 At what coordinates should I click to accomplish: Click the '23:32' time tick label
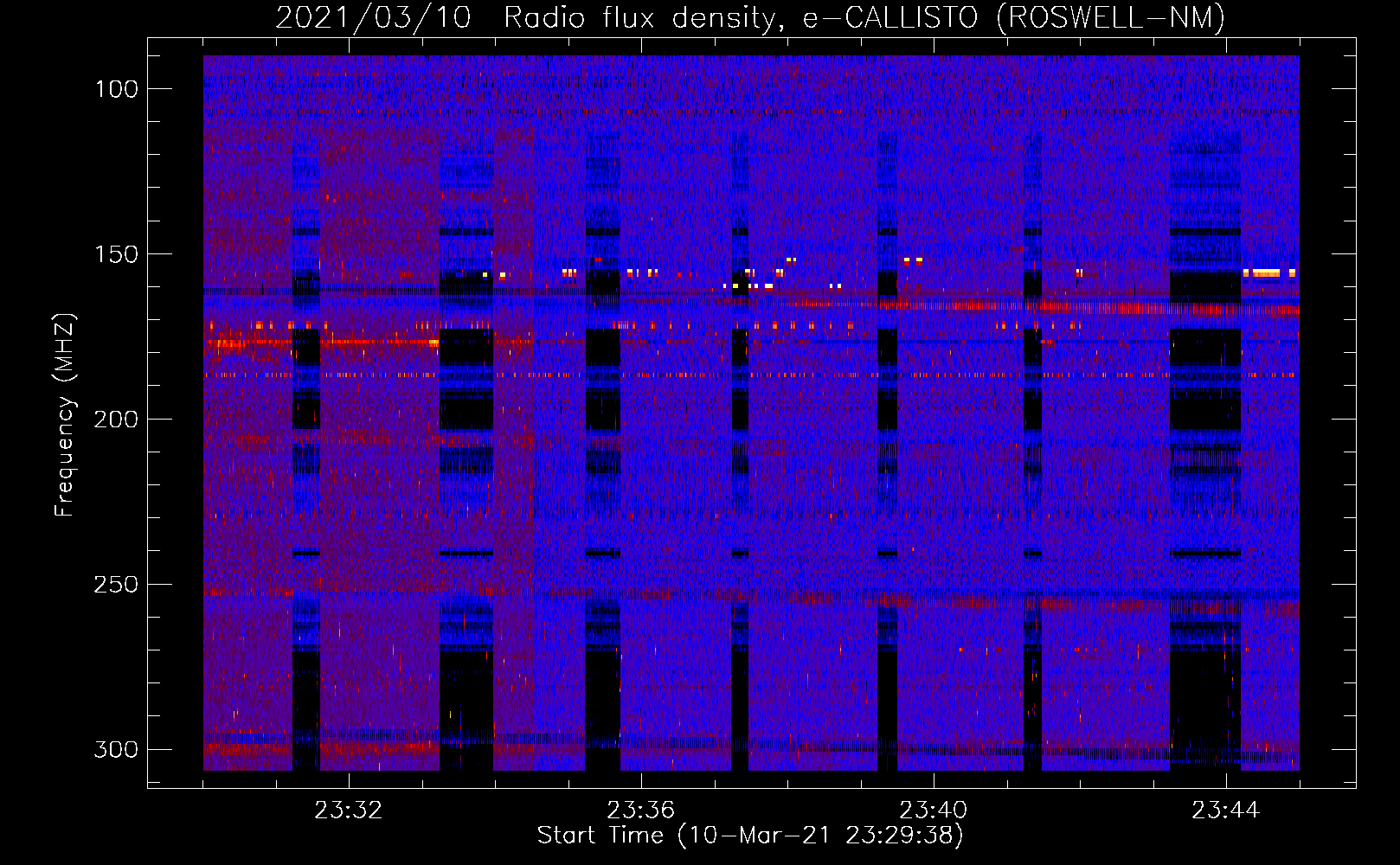click(349, 811)
